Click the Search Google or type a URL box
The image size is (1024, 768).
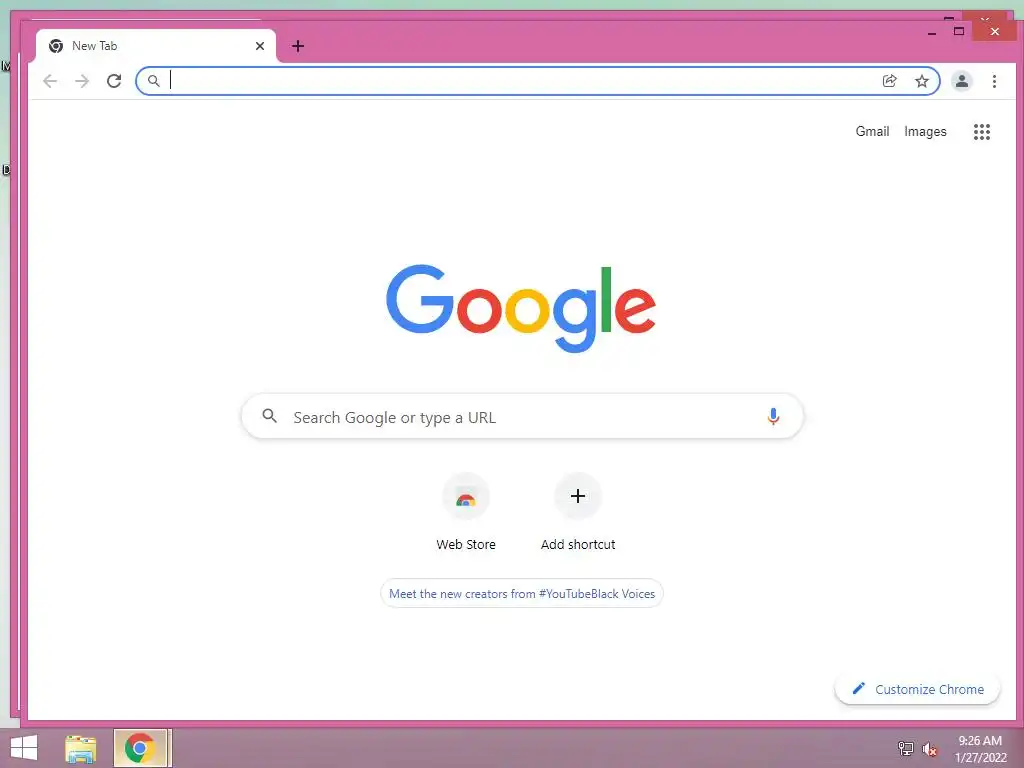click(x=522, y=417)
